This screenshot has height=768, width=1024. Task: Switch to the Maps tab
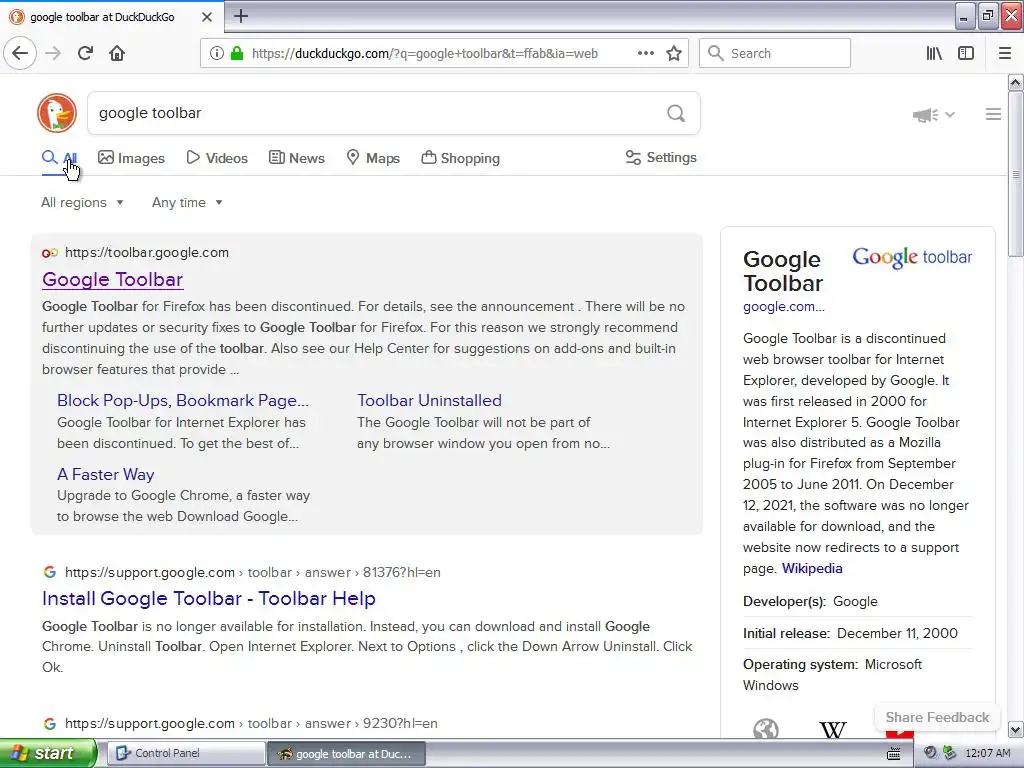pyautogui.click(x=373, y=158)
